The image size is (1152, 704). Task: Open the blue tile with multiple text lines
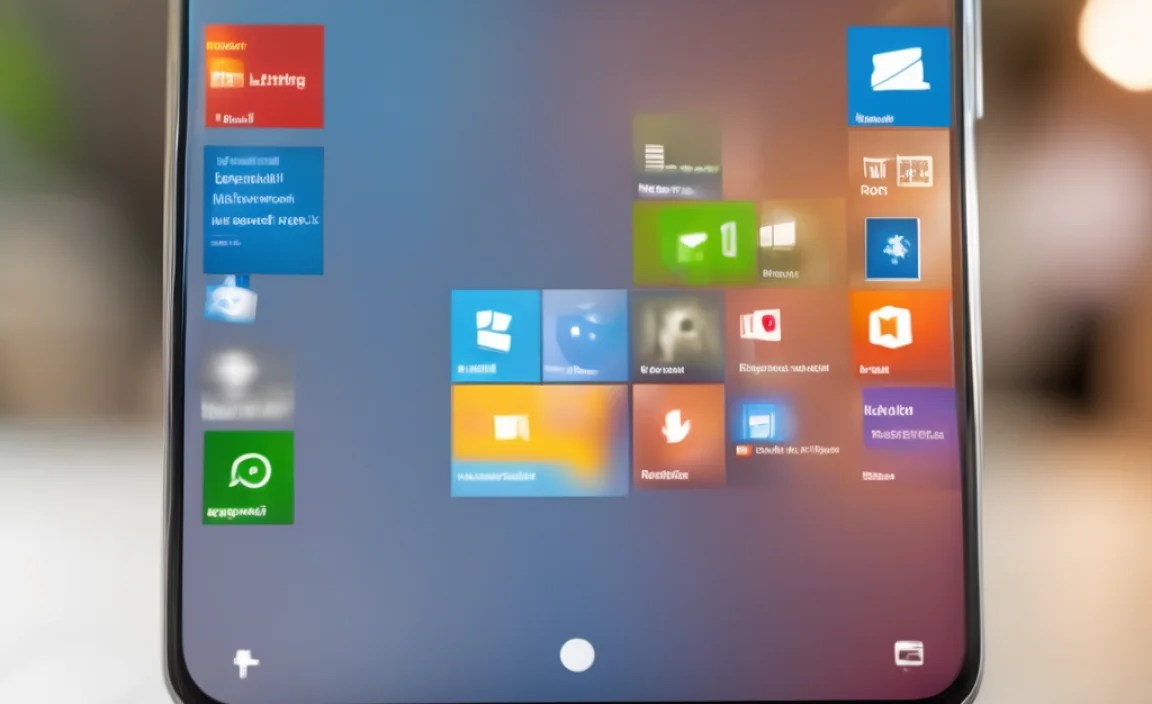(264, 210)
